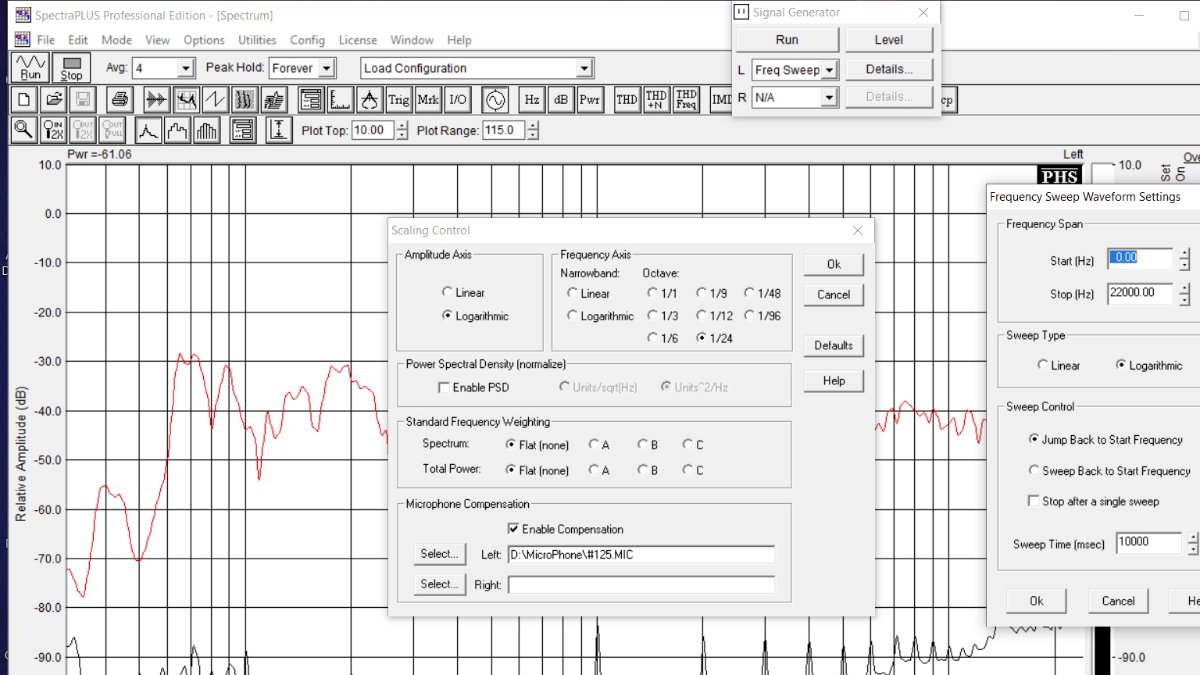
Task: Increase Plot Top value with up arrow
Action: pyautogui.click(x=402, y=126)
